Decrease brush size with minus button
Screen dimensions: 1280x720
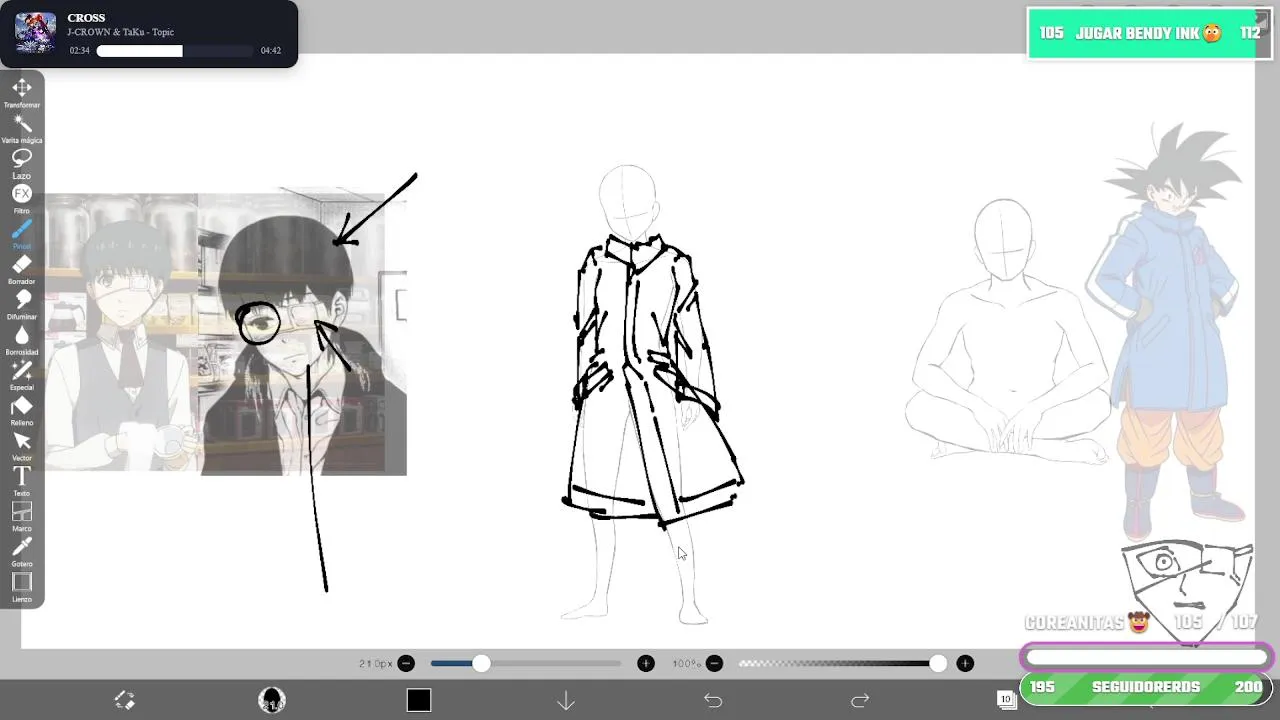[406, 663]
